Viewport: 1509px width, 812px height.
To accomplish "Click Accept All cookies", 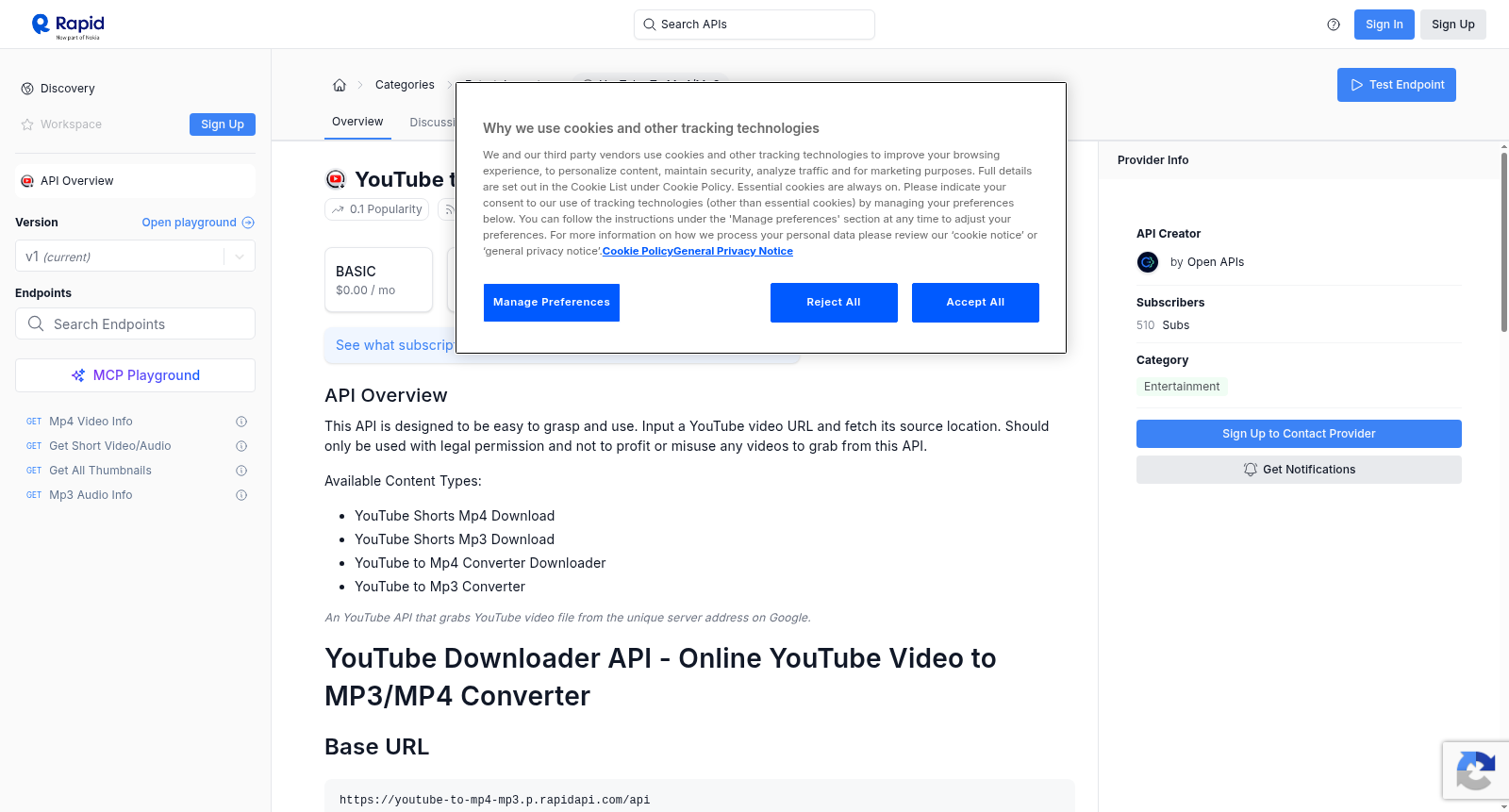I will pyautogui.click(x=975, y=303).
